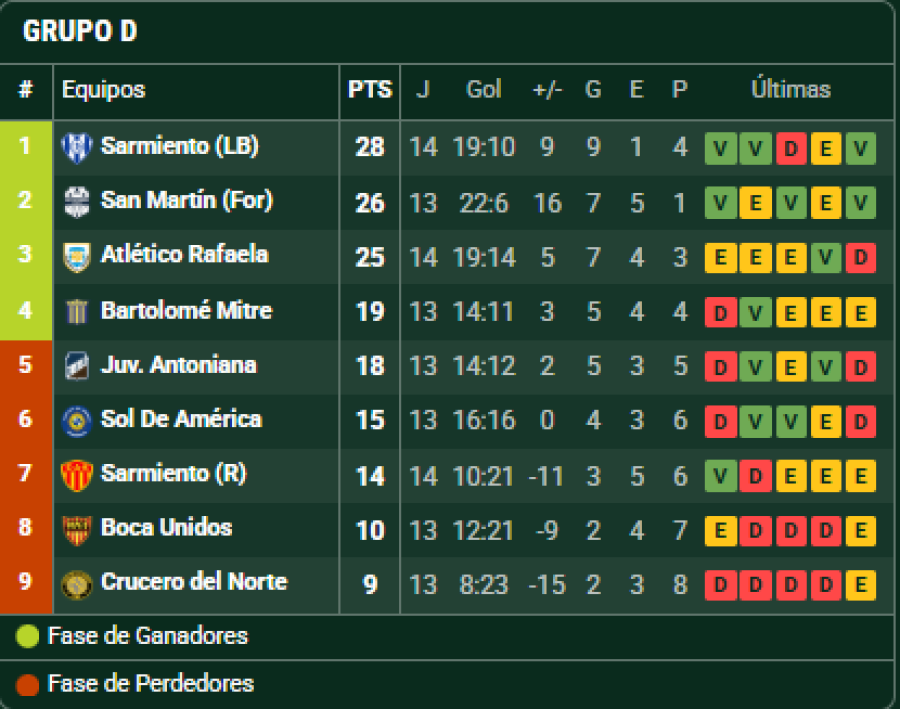Click the Sarmiento (R) team crest

point(76,474)
